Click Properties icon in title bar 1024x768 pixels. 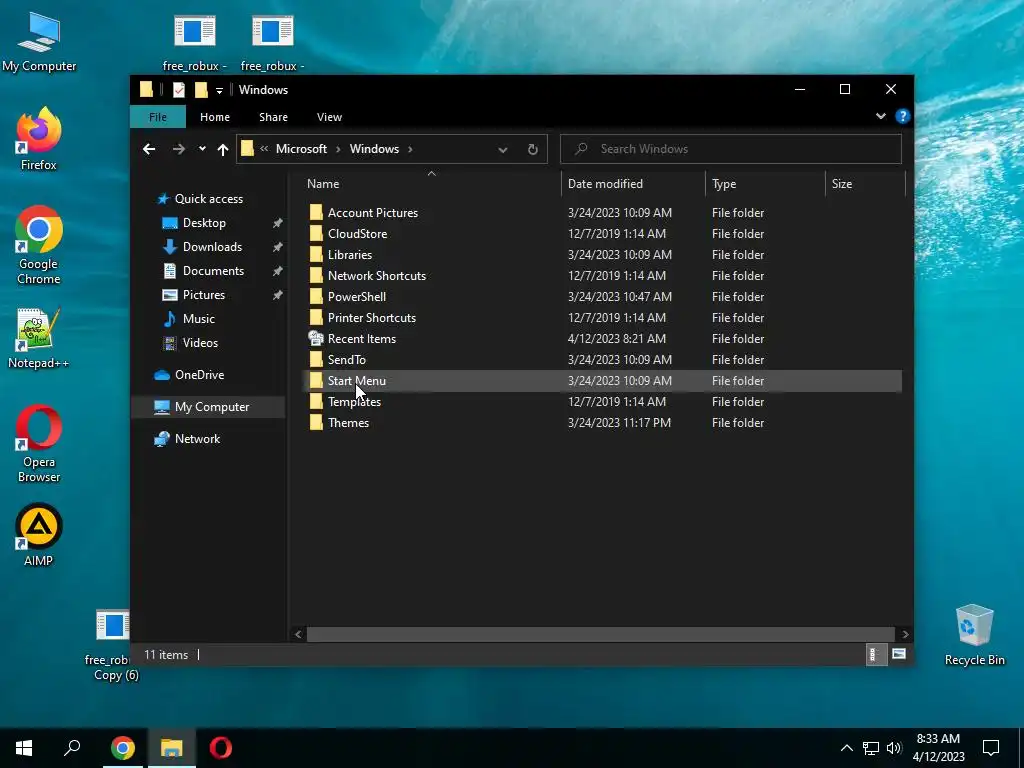pos(179,89)
